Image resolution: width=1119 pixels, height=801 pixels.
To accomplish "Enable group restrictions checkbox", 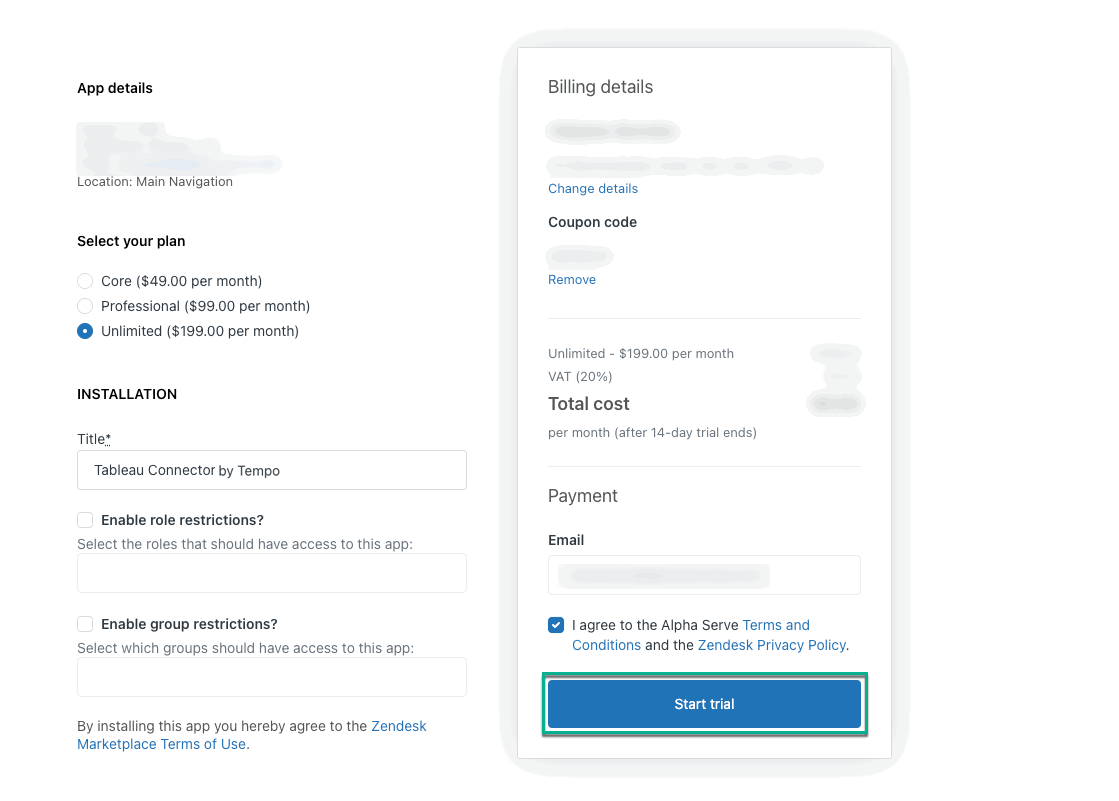I will pyautogui.click(x=85, y=624).
